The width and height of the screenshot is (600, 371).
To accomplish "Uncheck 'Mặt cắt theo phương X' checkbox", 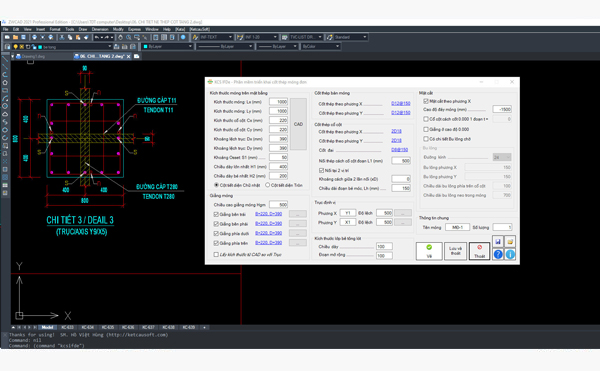I will coord(426,101).
